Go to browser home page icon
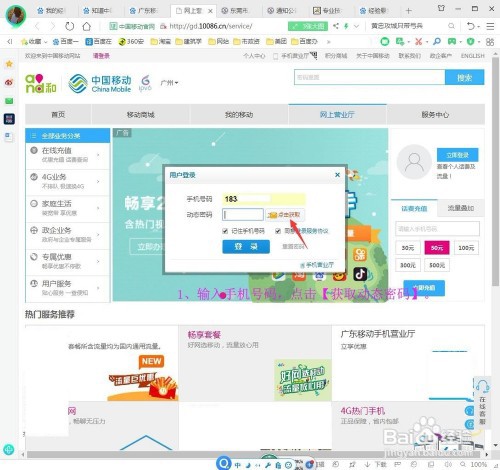Viewport: 500px width, 470px height. [x=87, y=26]
